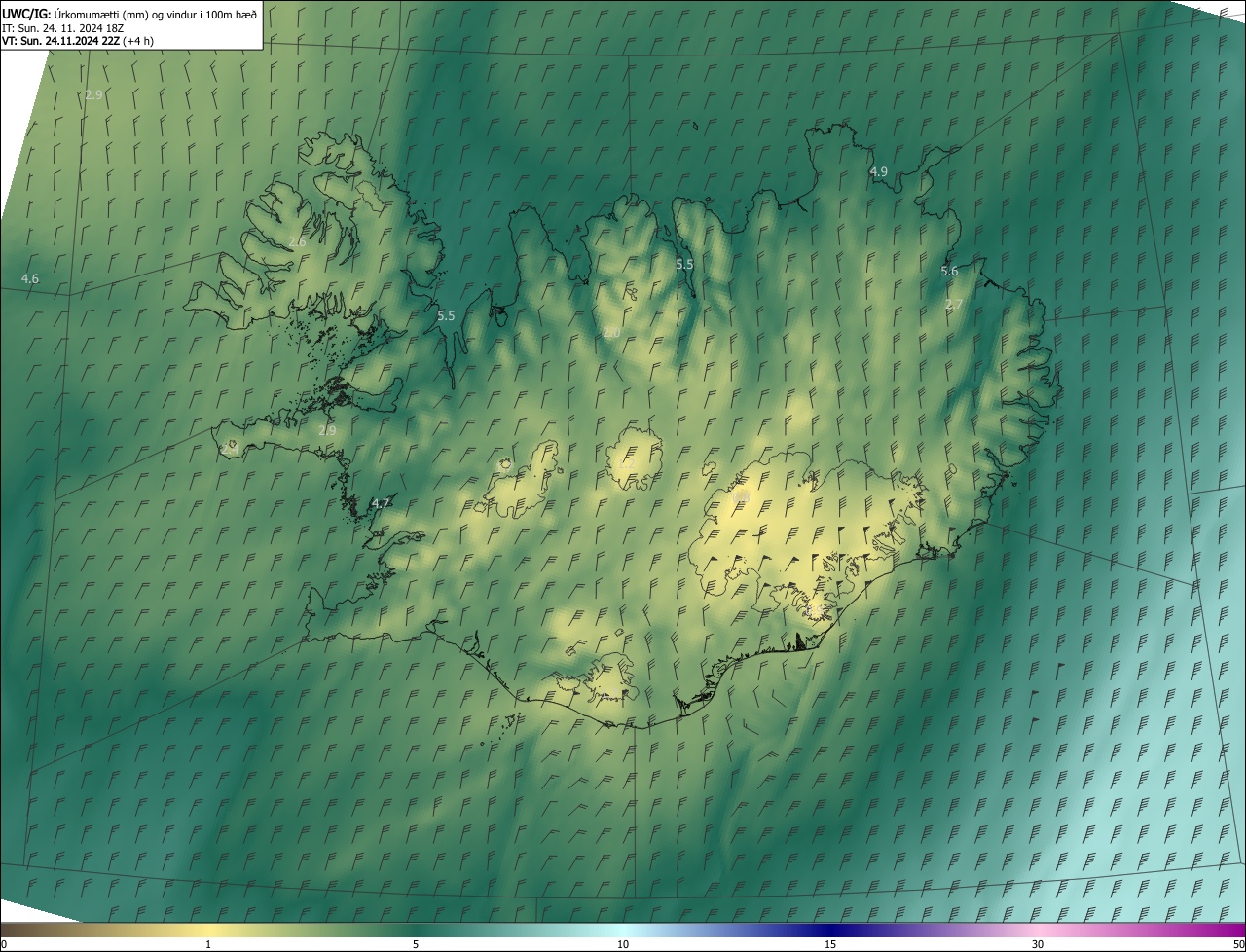
Task: Click the 4.6 value over the western sea
Action: point(30,279)
